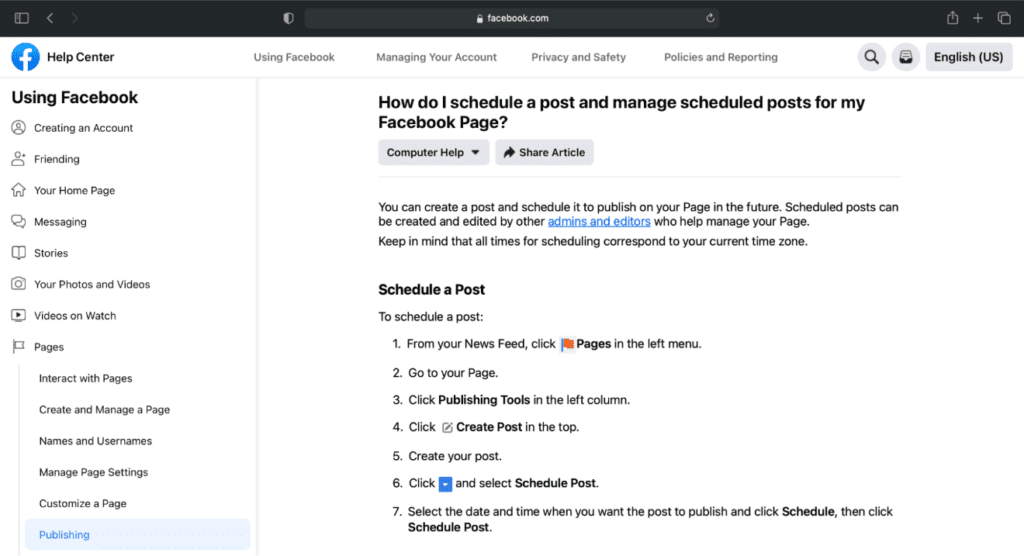Screen dimensions: 1024x556
Task: Click the Creating an Account person icon
Action: pos(18,127)
